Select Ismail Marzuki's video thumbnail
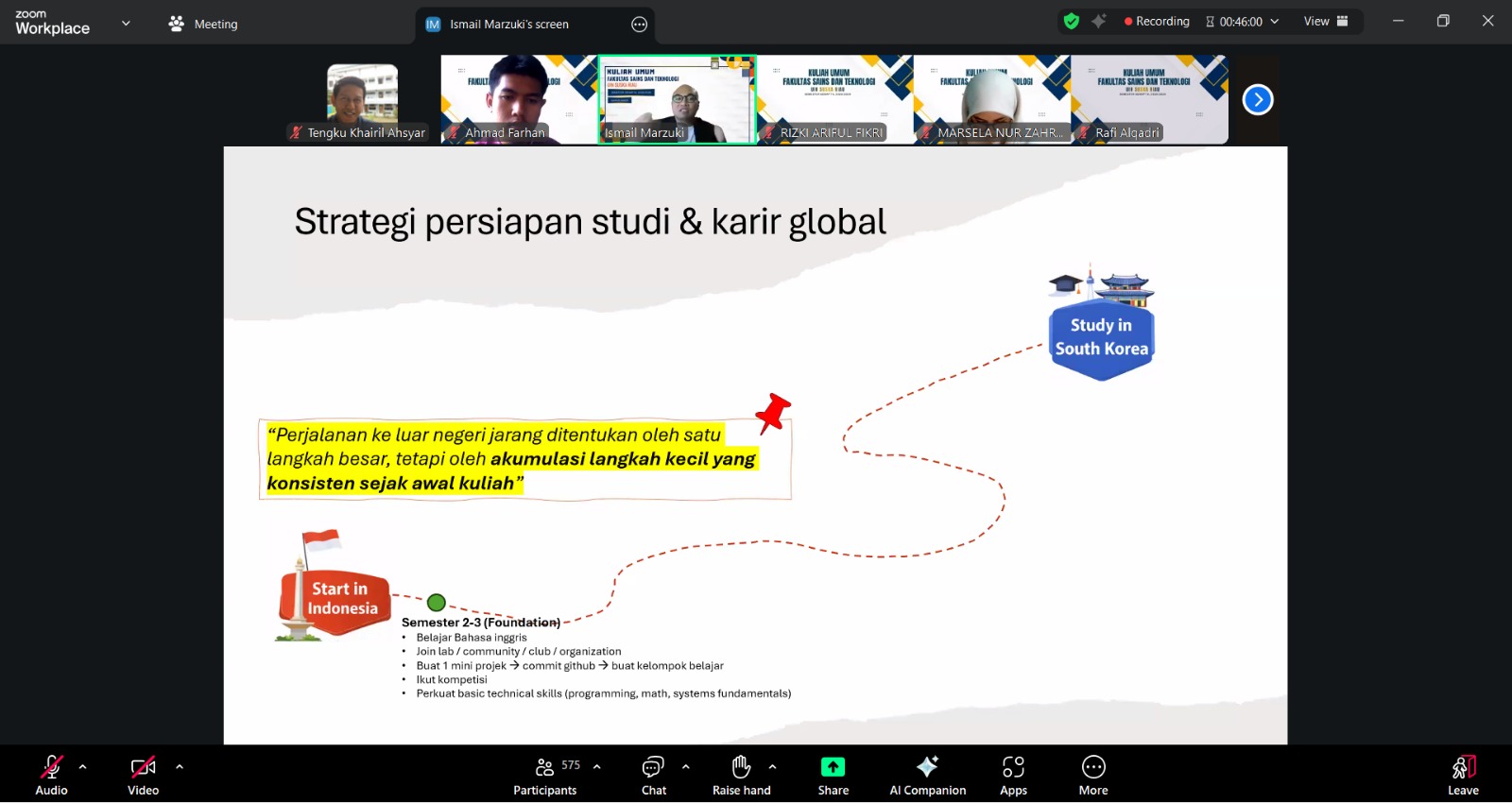Viewport: 1512px width, 803px height. pos(677,99)
